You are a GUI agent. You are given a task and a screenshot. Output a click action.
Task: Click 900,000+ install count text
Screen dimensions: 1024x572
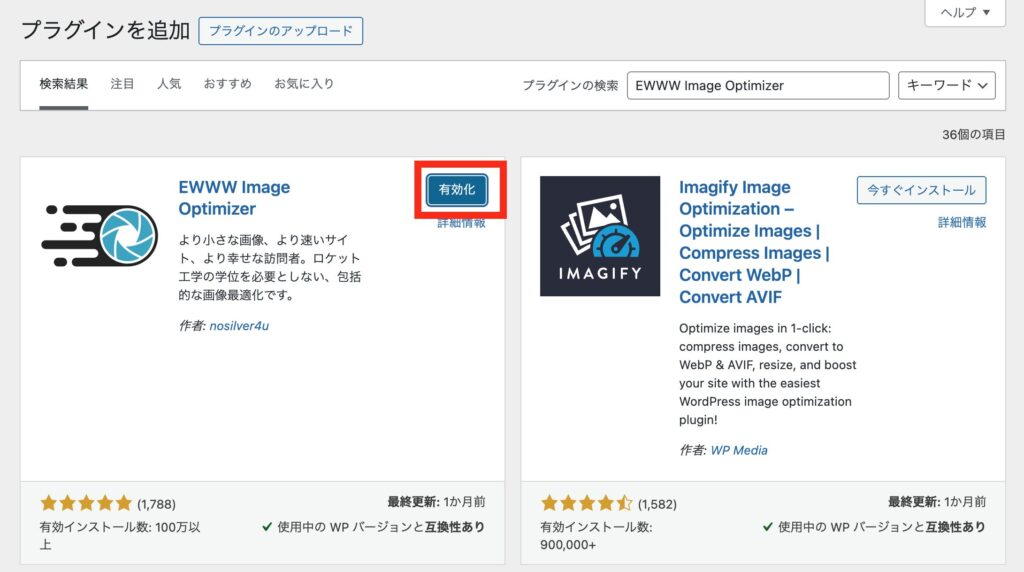coord(568,545)
